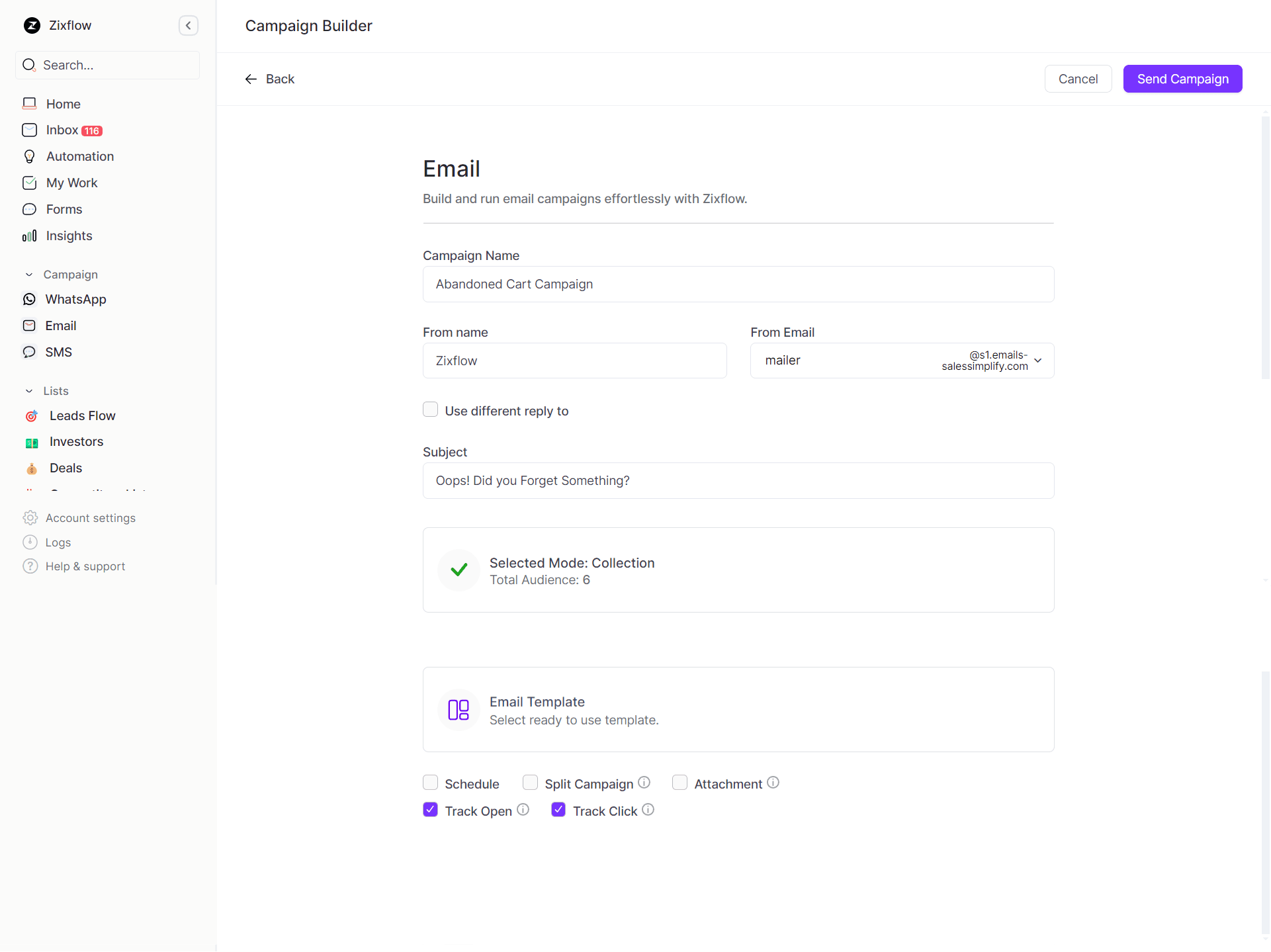The height and width of the screenshot is (952, 1271).
Task: Click the Send Campaign button
Action: pos(1182,79)
